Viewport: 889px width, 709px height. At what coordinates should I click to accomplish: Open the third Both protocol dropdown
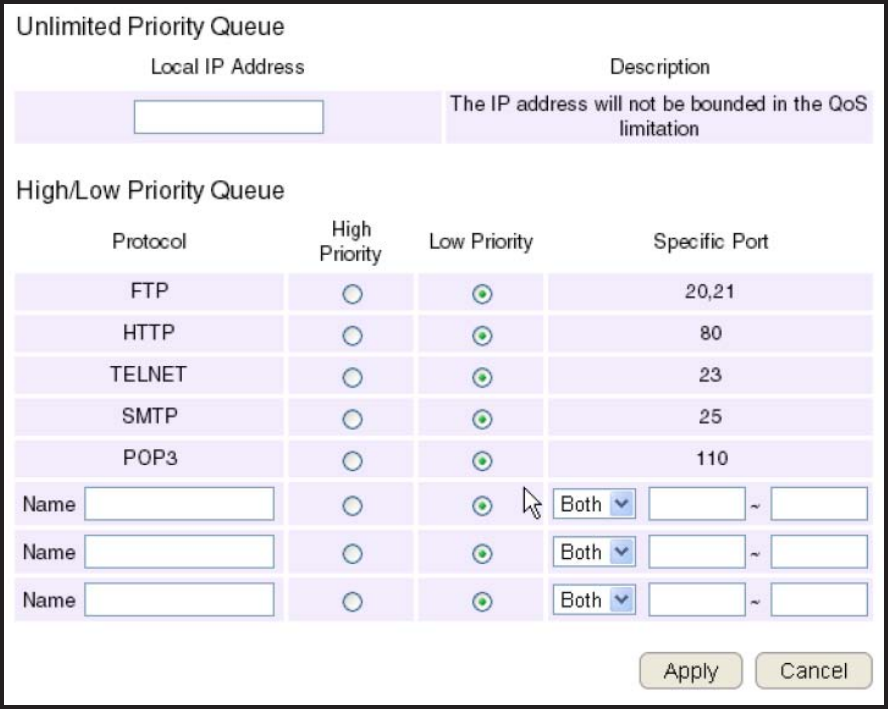click(594, 600)
